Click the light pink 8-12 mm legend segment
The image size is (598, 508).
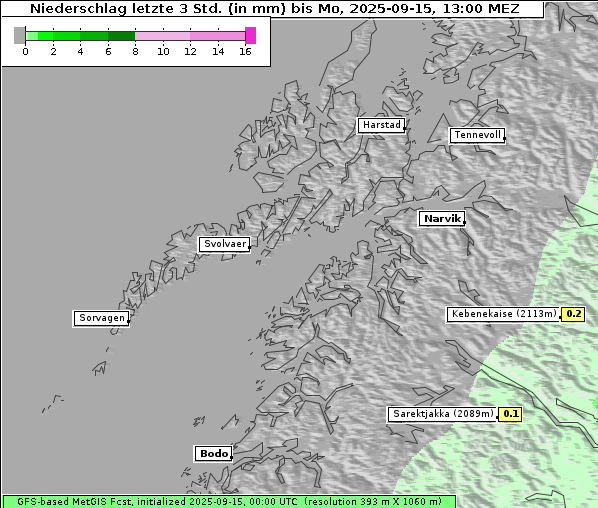pos(162,36)
